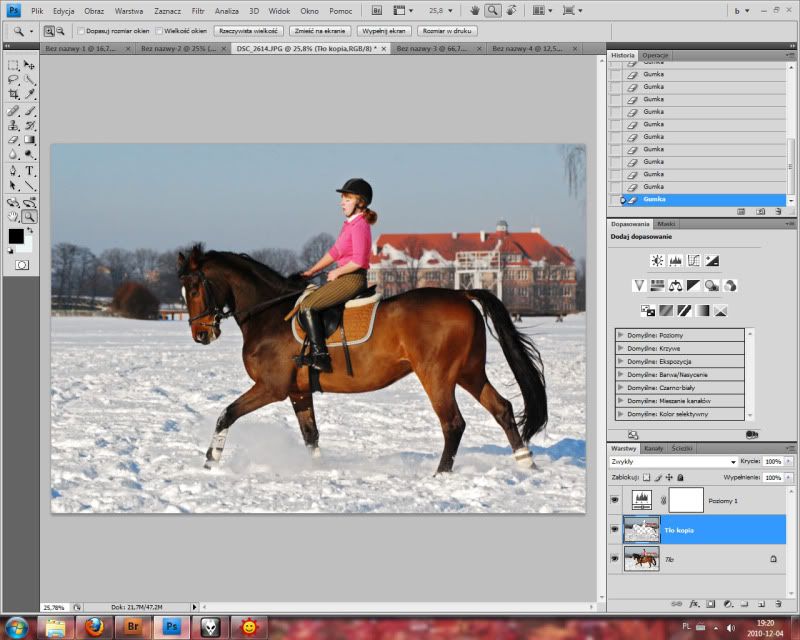Enable the Dopasuj rozmiar okien checkbox
Screen dimensions: 800x640
79,31
